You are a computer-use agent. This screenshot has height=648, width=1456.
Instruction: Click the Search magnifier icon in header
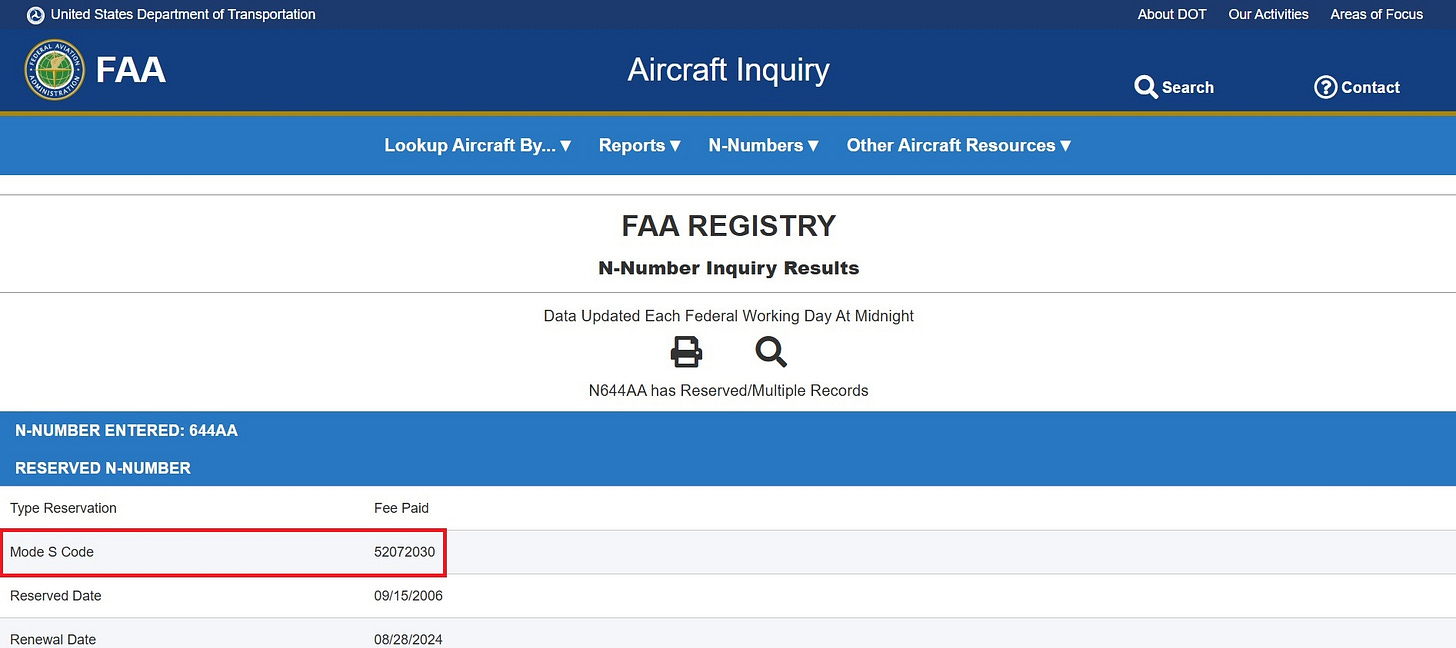[x=1146, y=87]
